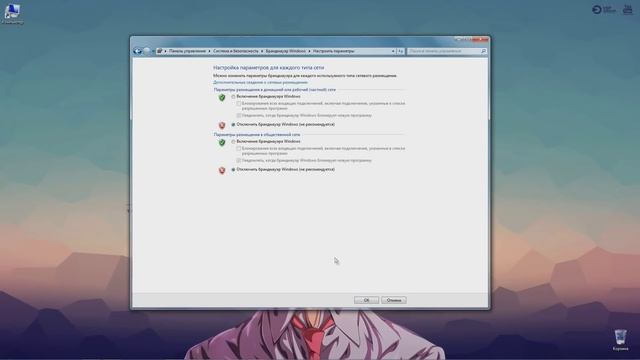640x360 pixels.
Task: Click green shield icon in private network section
Action: click(x=222, y=98)
